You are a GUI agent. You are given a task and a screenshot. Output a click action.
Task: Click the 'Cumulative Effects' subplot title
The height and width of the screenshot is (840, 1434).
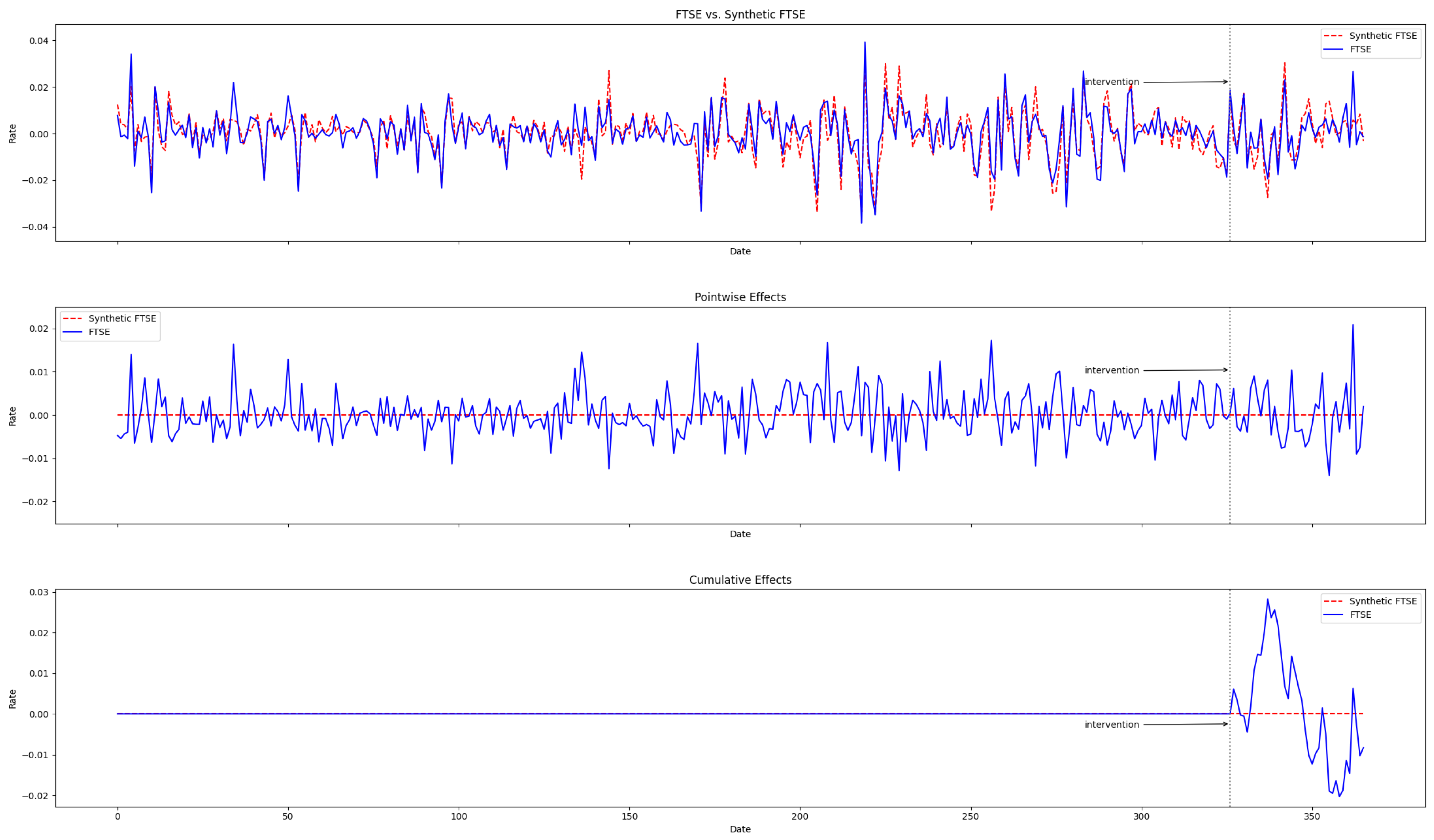(x=740, y=580)
